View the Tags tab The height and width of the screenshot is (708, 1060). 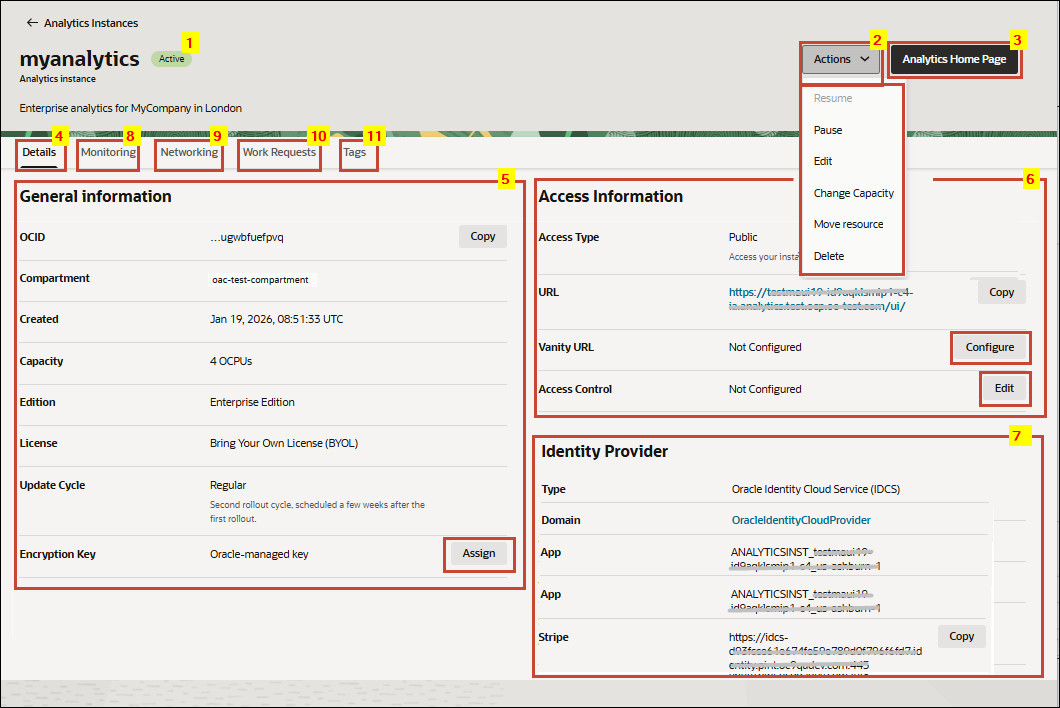click(x=356, y=153)
